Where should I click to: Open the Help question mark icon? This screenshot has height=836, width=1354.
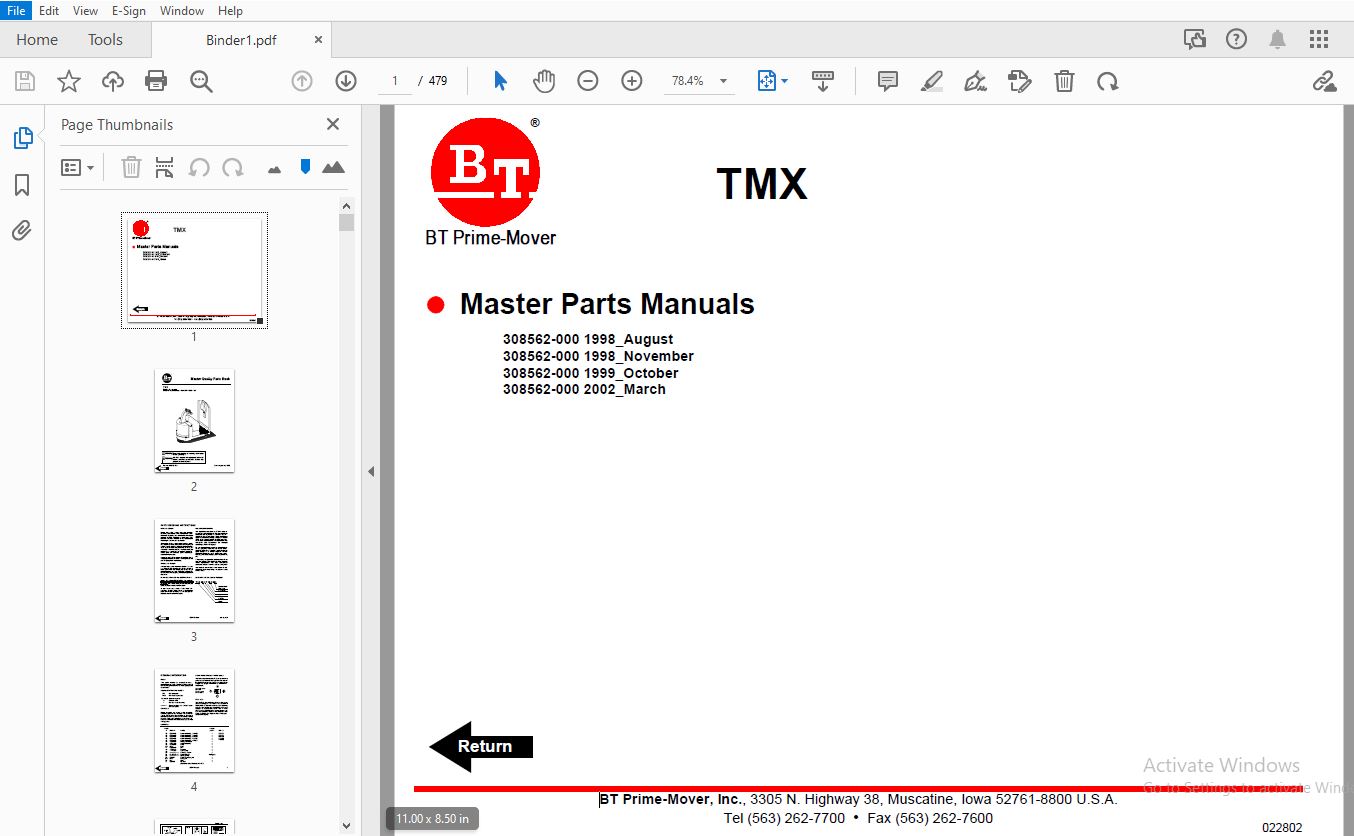pos(1237,39)
